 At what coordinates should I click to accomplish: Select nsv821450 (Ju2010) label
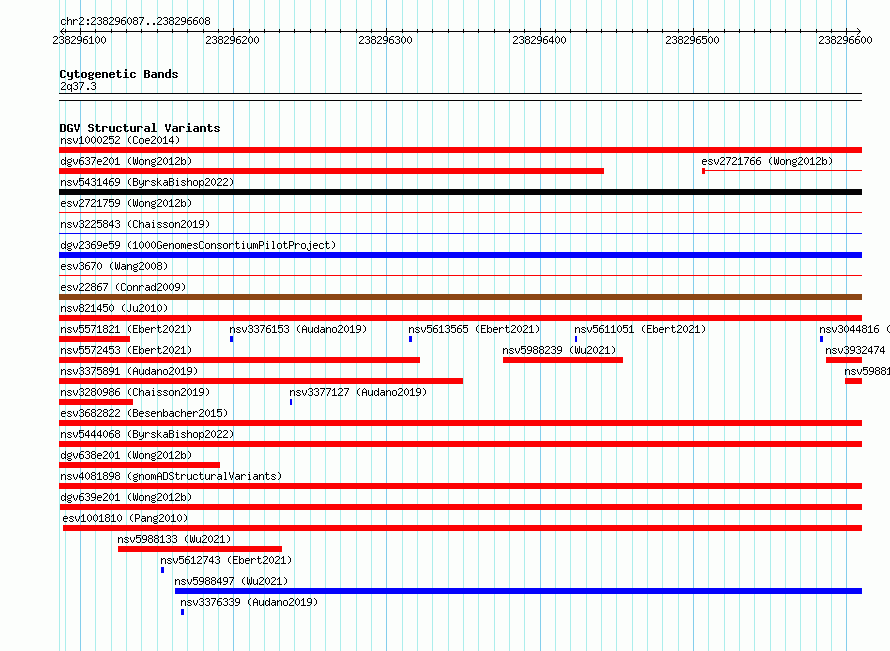[x=114, y=308]
